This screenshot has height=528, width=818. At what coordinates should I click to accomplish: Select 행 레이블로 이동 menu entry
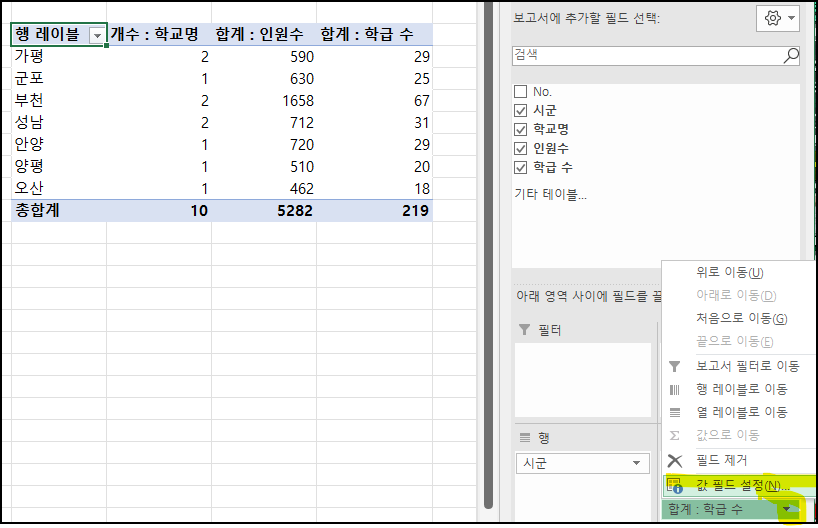(x=741, y=389)
